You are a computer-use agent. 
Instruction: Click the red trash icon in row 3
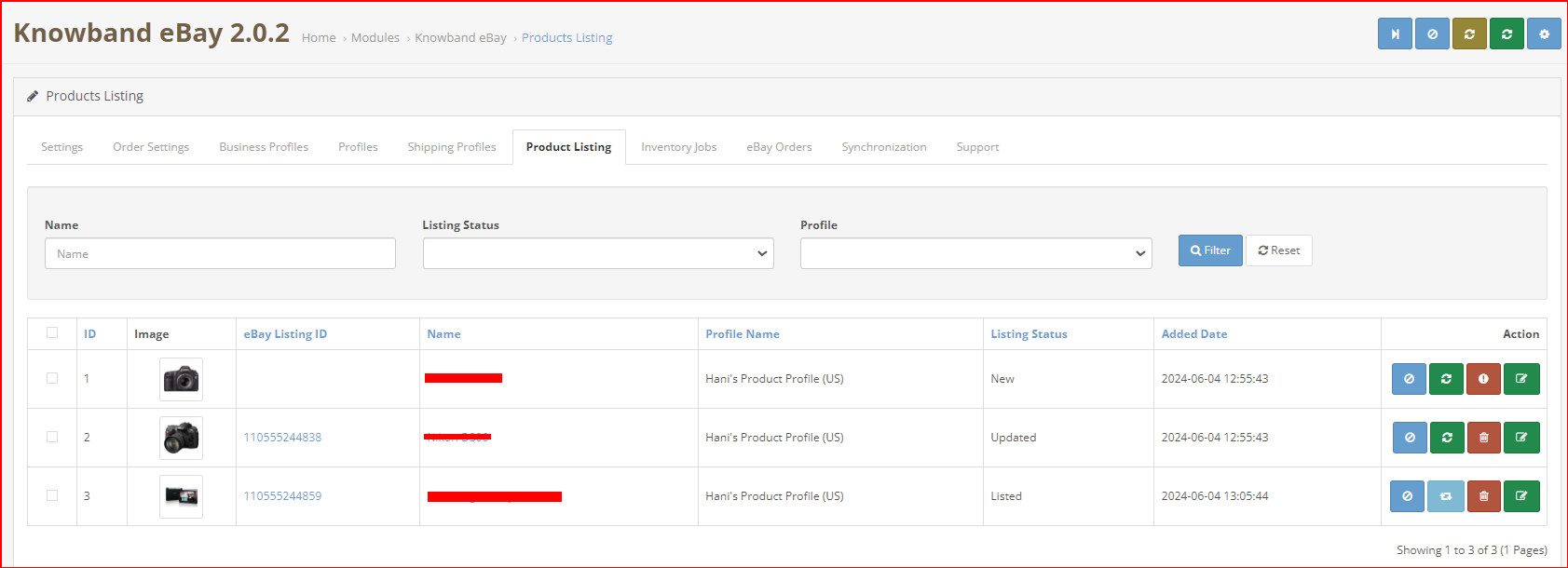[1484, 496]
